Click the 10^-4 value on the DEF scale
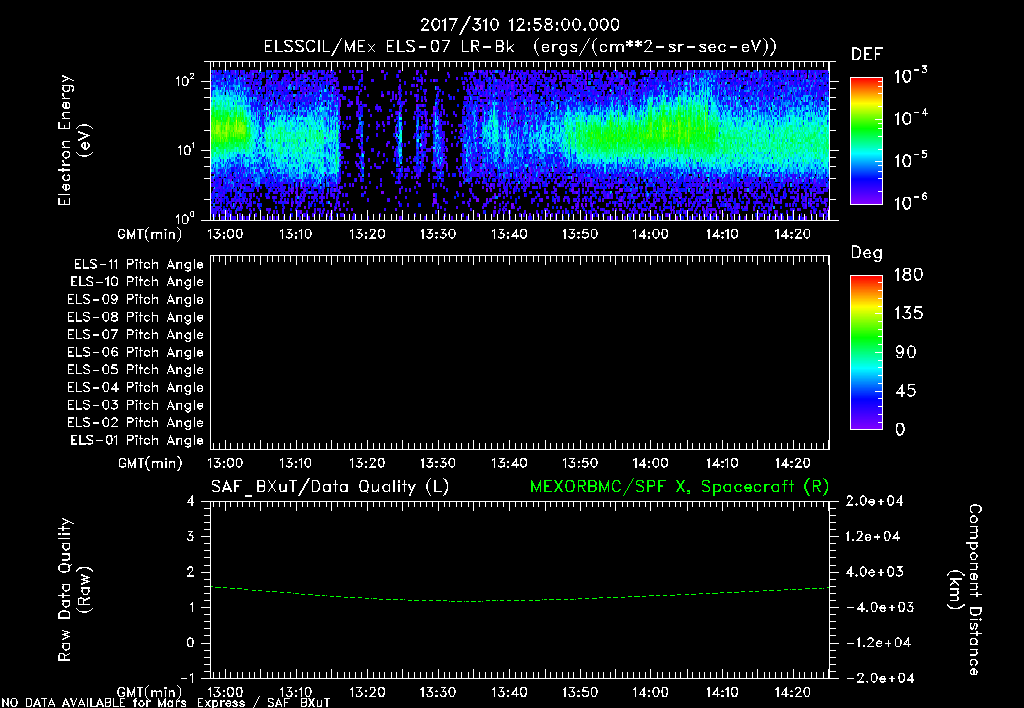 [910, 118]
